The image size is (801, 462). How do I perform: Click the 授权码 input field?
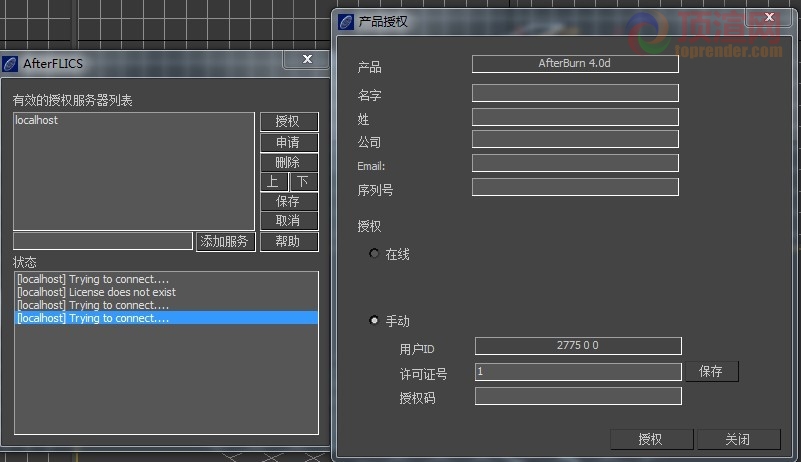point(578,396)
